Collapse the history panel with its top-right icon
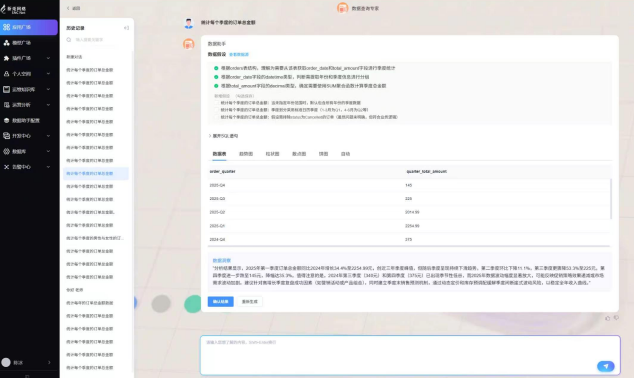Screen dimensions: 634x378 pyautogui.click(x=126, y=28)
